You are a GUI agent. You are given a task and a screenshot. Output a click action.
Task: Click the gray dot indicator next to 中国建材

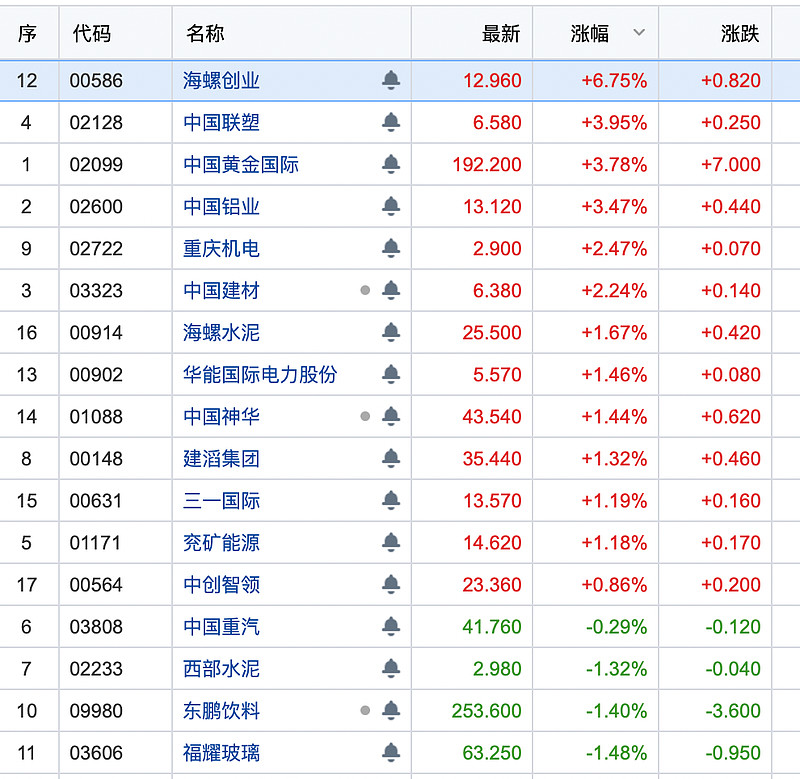[x=364, y=292]
